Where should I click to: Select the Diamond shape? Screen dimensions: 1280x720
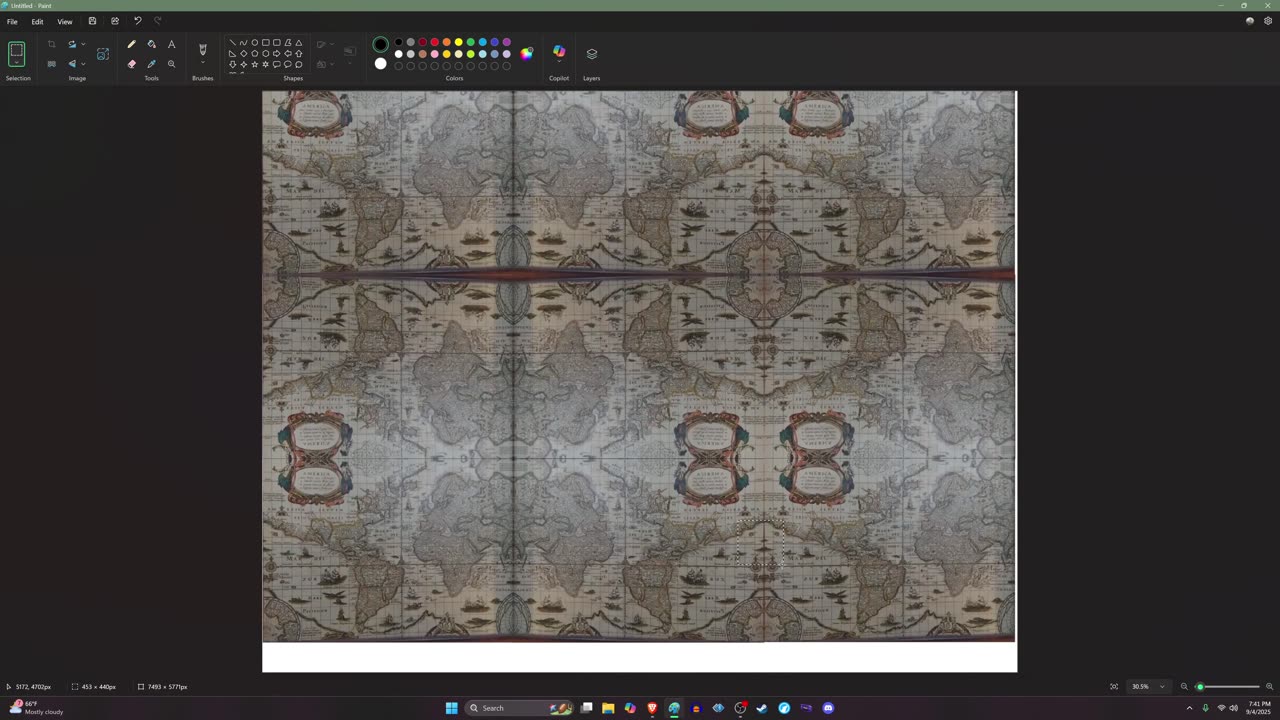[244, 54]
